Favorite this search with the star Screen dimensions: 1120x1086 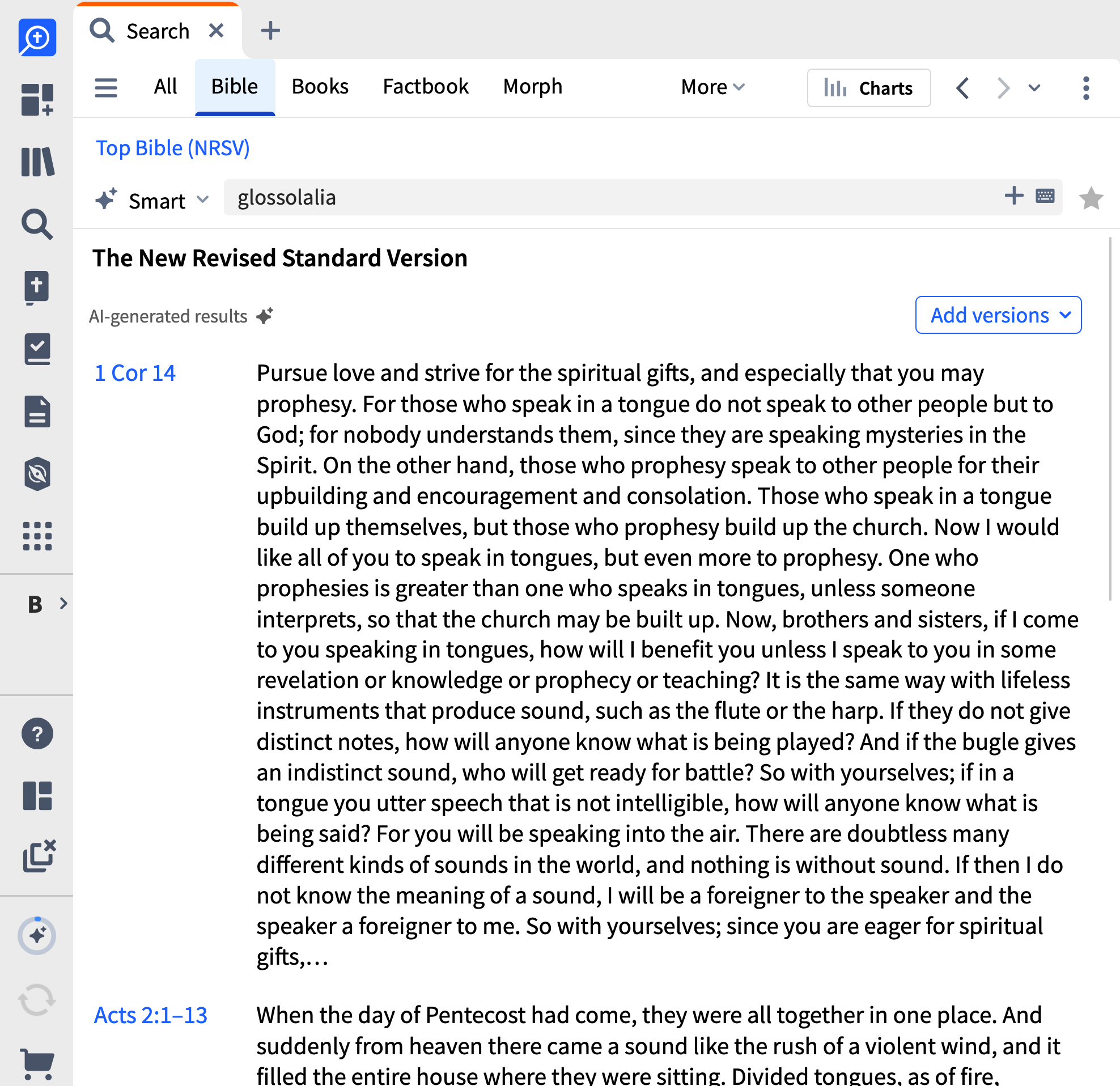point(1091,198)
